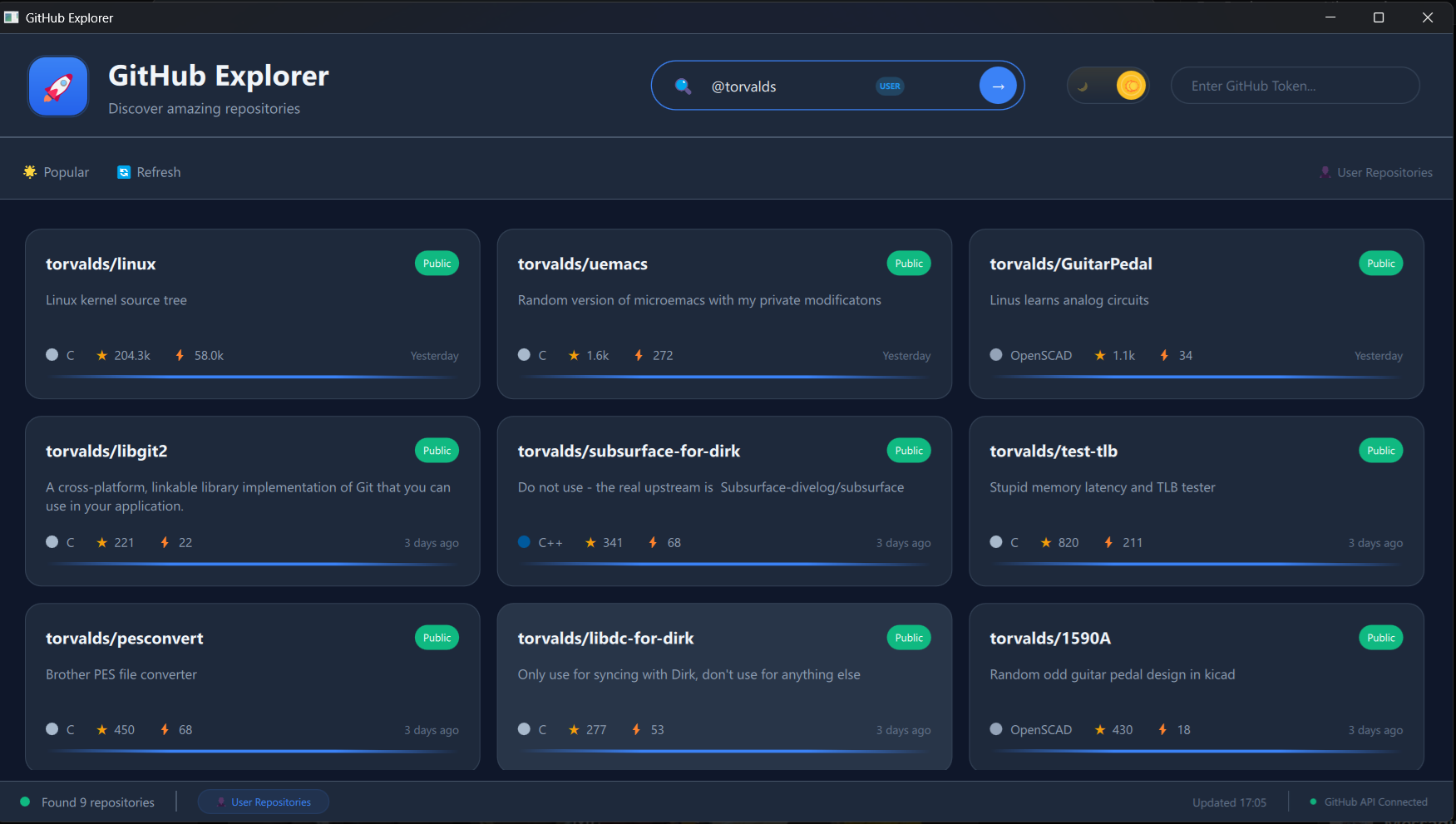
Task: Submit the search with the arrow button
Action: 998,86
